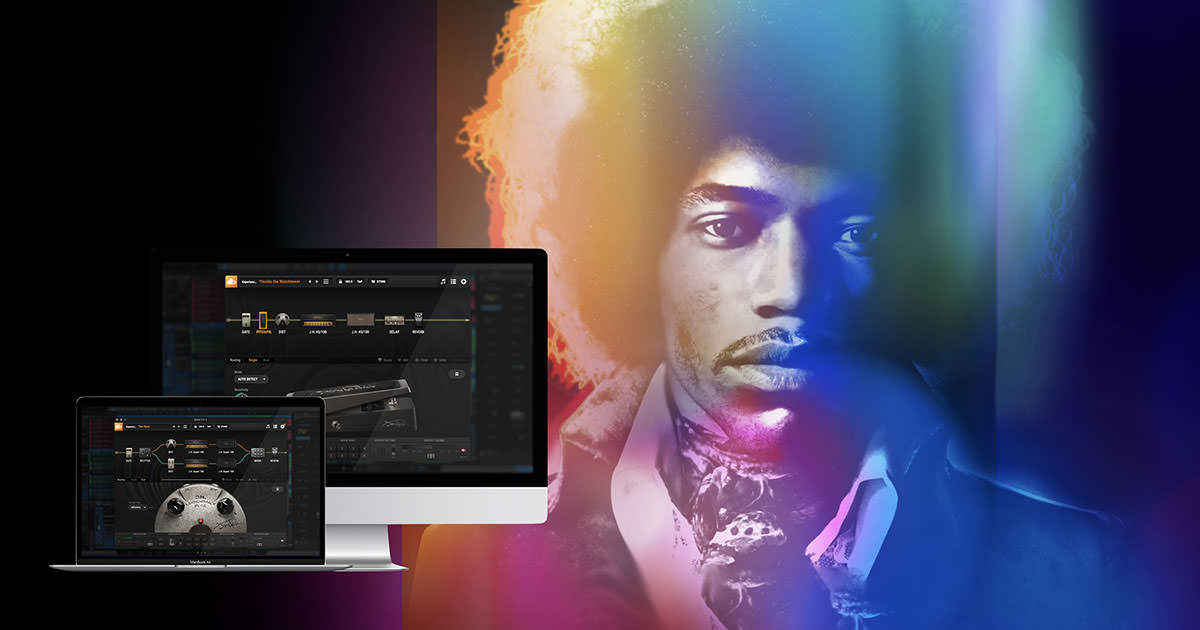
Task: Open the AUTO DETECT dropdown on the monitor
Action: pyautogui.click(x=252, y=379)
